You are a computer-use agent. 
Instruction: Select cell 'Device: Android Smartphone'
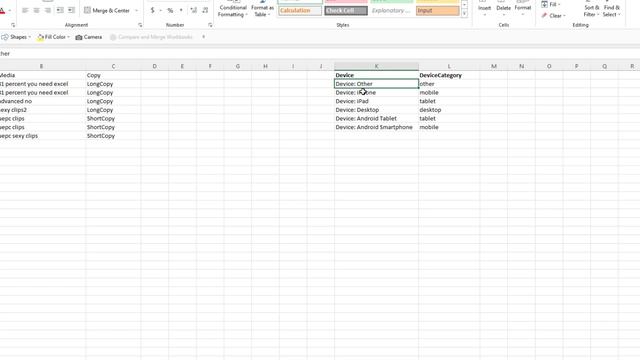(376, 127)
